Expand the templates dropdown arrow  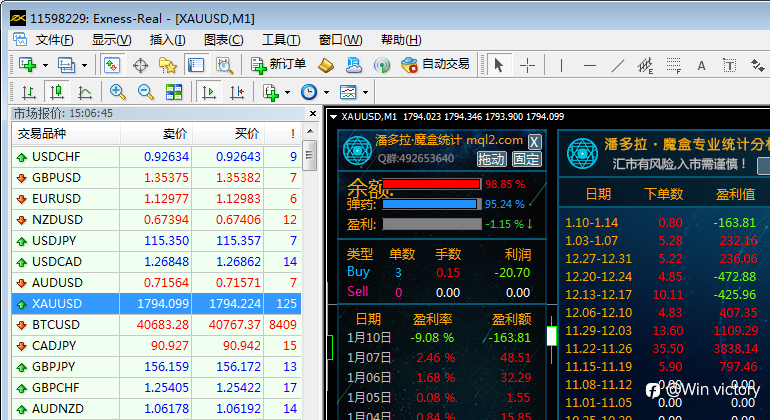tap(365, 92)
